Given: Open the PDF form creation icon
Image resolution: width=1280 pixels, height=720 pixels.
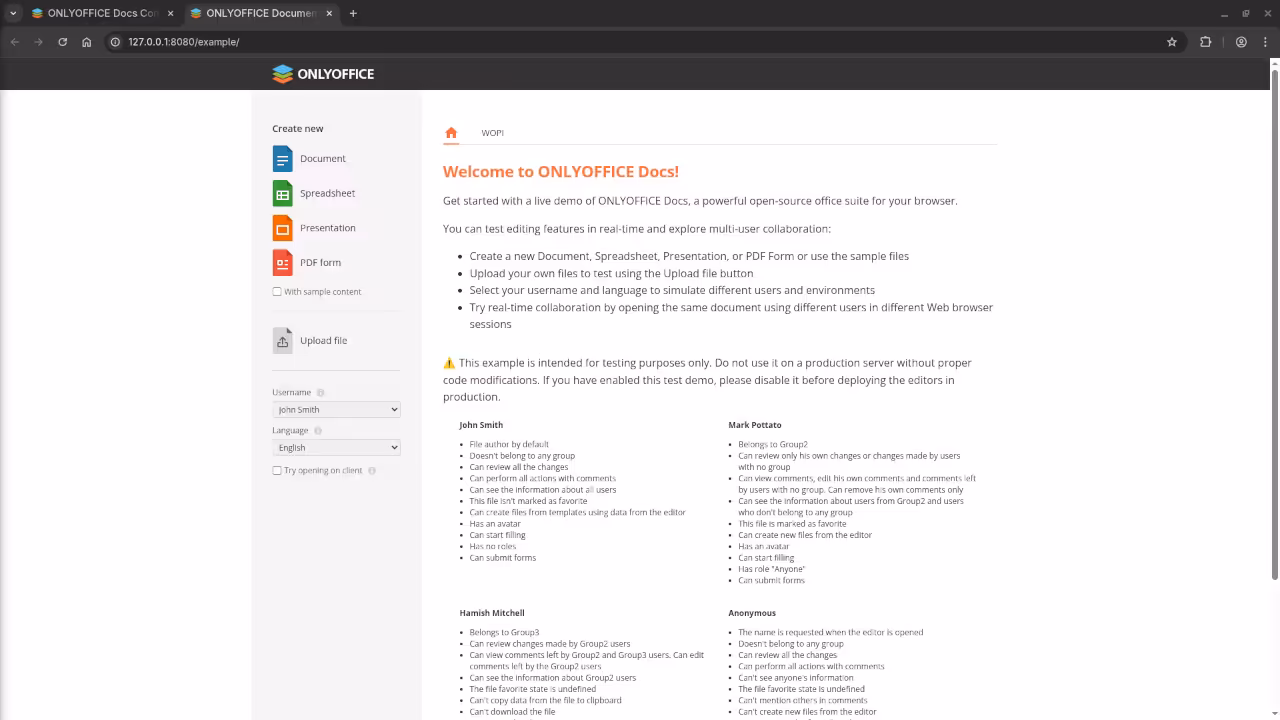Looking at the screenshot, I should coord(281,262).
